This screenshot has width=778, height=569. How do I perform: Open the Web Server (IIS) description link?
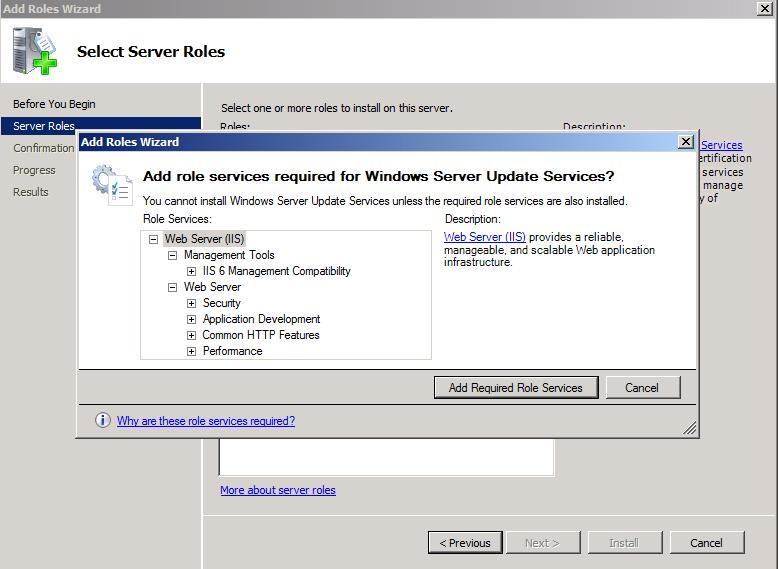coord(484,237)
